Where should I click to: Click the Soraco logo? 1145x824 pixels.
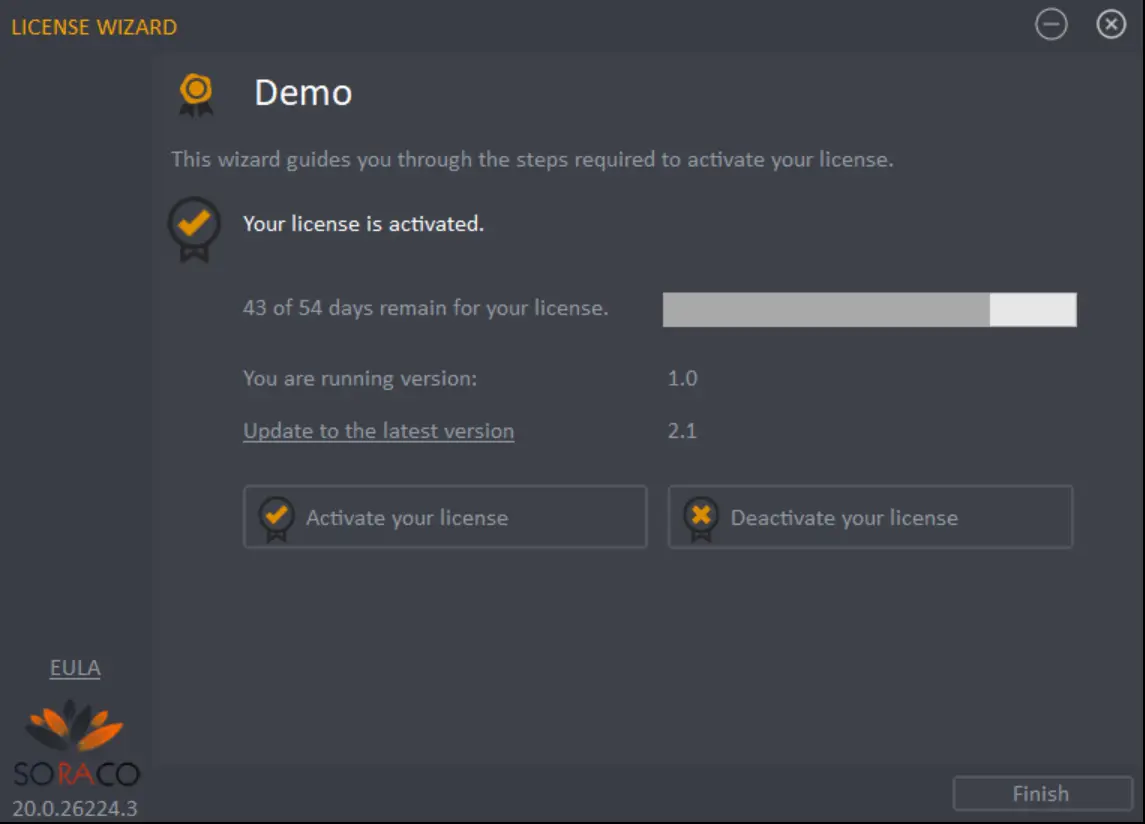tap(75, 743)
